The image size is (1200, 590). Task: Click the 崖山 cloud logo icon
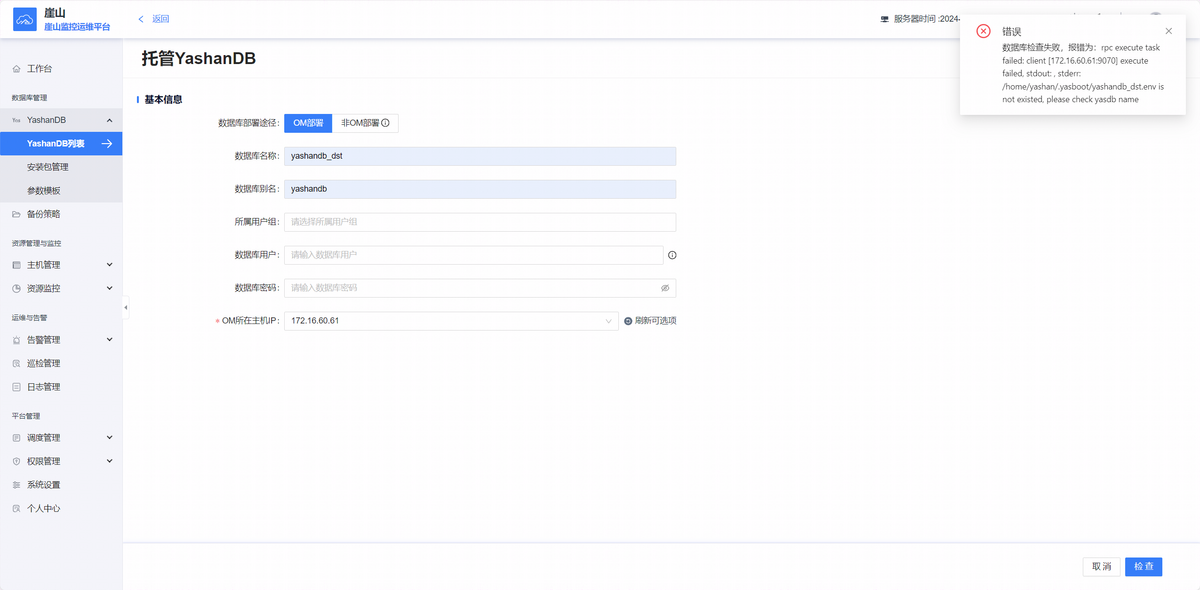click(x=26, y=19)
